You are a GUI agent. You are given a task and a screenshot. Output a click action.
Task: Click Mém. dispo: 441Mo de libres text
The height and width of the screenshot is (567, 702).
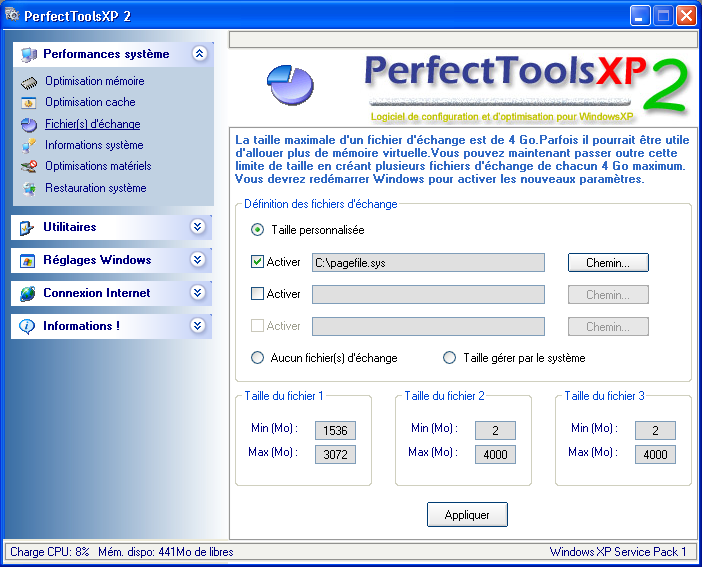[166, 552]
